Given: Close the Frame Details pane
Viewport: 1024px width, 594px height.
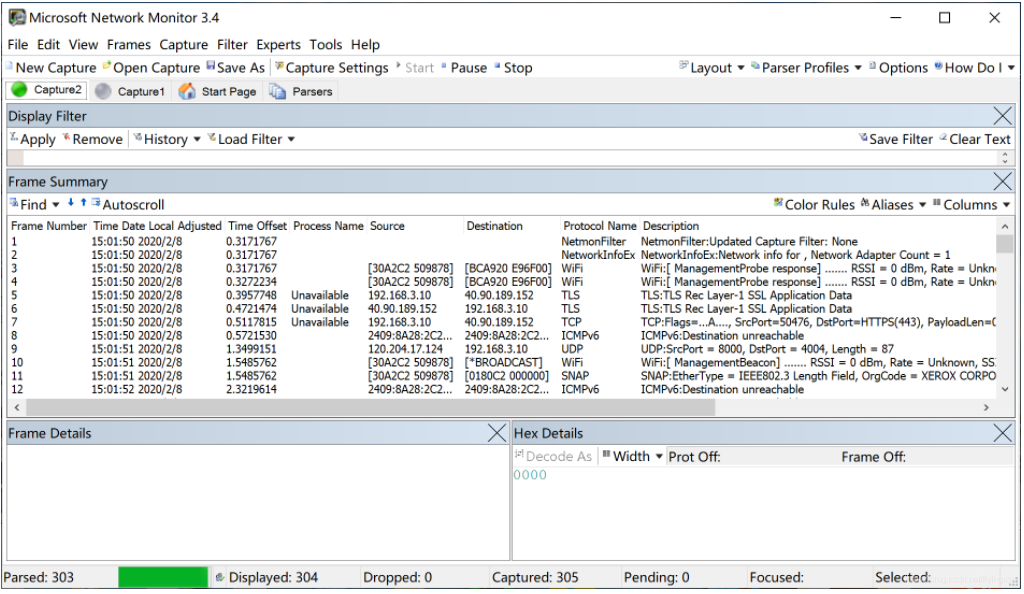Looking at the screenshot, I should tap(496, 433).
